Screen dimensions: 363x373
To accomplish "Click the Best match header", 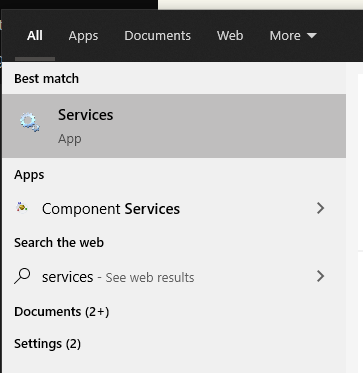I will click(47, 79).
